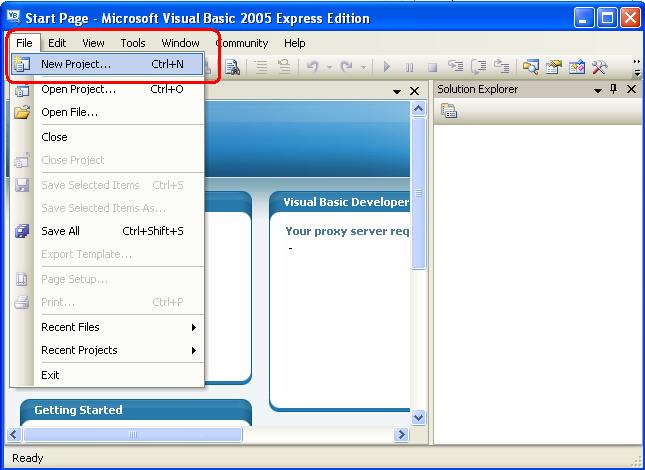The image size is (645, 470).
Task: Click "Your proxy server req" headline text
Action: tap(347, 231)
